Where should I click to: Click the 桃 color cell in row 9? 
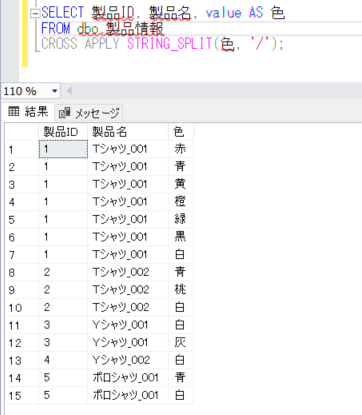pyautogui.click(x=180, y=290)
